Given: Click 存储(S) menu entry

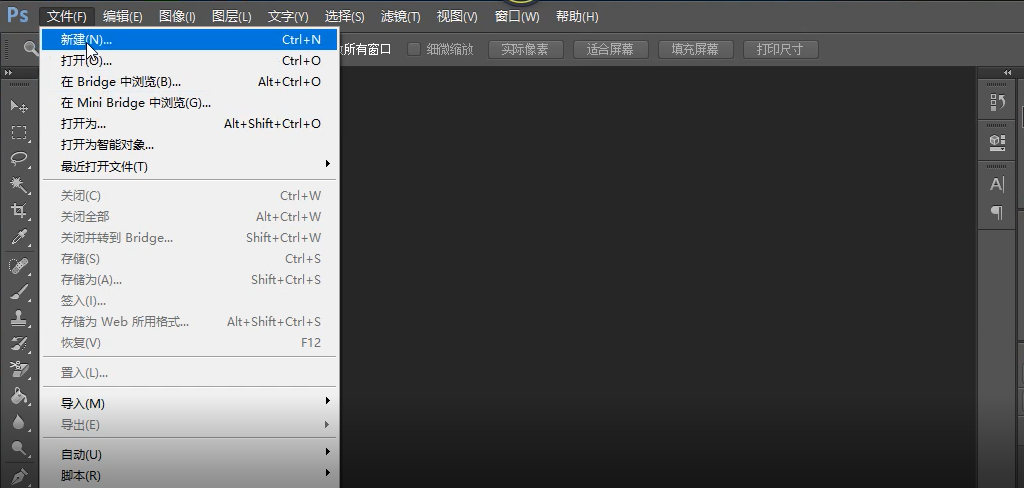Looking at the screenshot, I should pos(189,259).
